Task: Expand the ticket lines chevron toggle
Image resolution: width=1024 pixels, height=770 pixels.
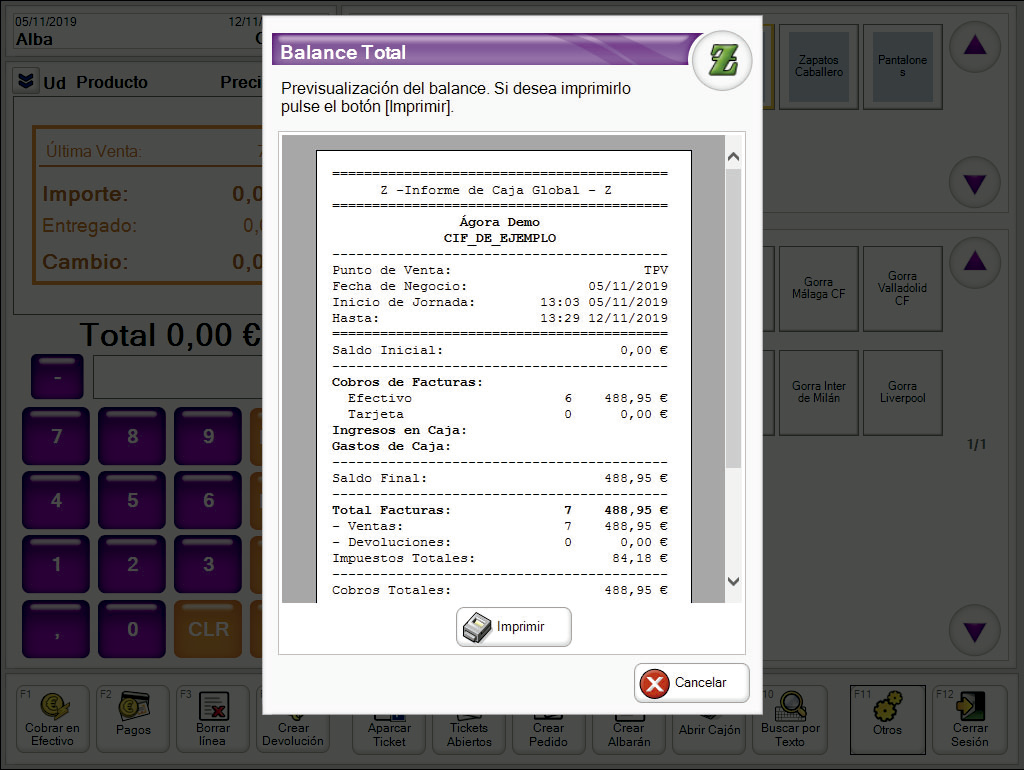Action: tap(25, 82)
